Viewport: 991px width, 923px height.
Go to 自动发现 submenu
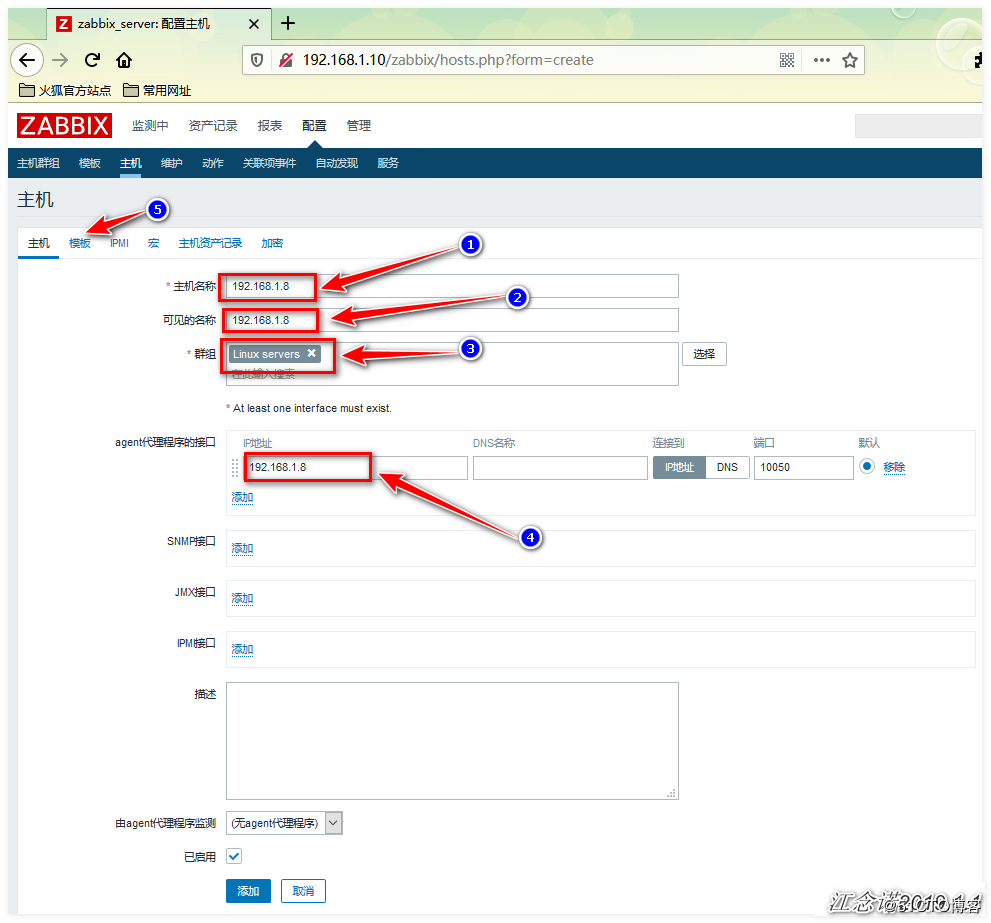(x=337, y=163)
